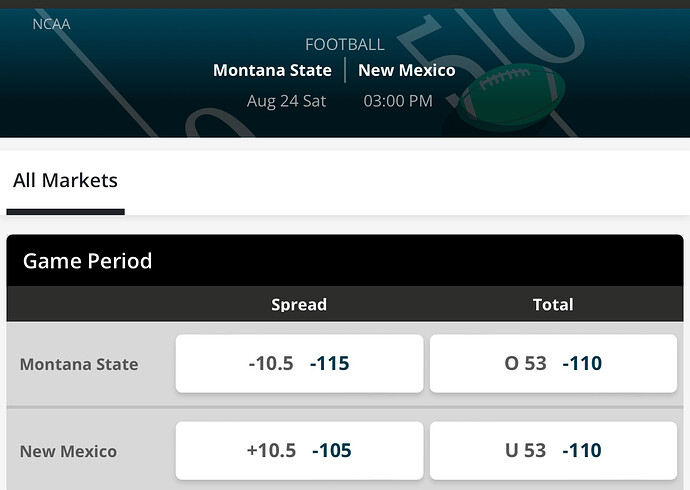This screenshot has height=490, width=690.
Task: Click the divider between banner team names
Action: (345, 70)
